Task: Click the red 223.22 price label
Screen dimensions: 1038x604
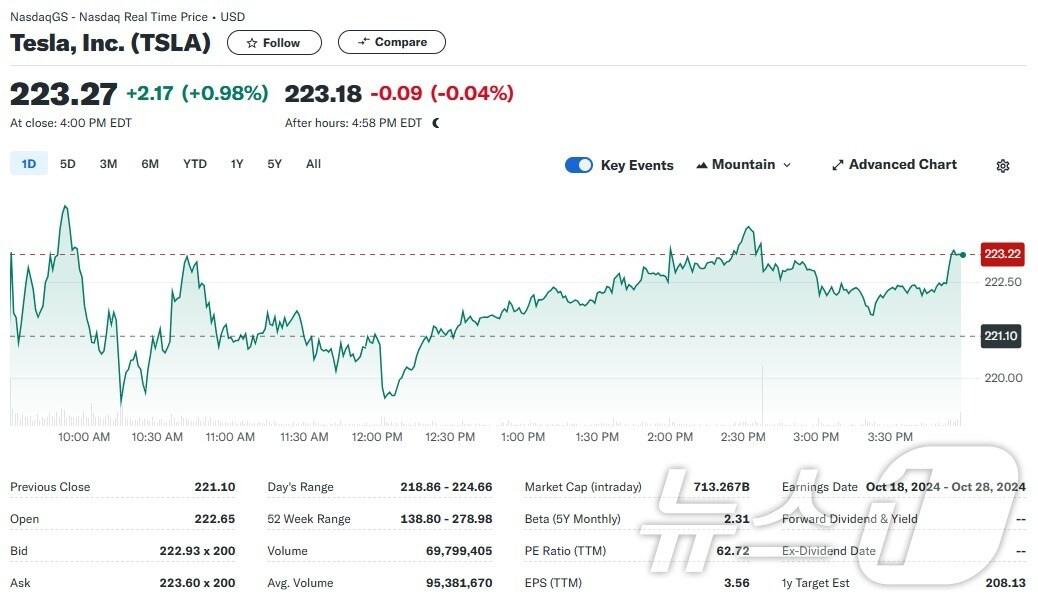Action: click(1002, 254)
